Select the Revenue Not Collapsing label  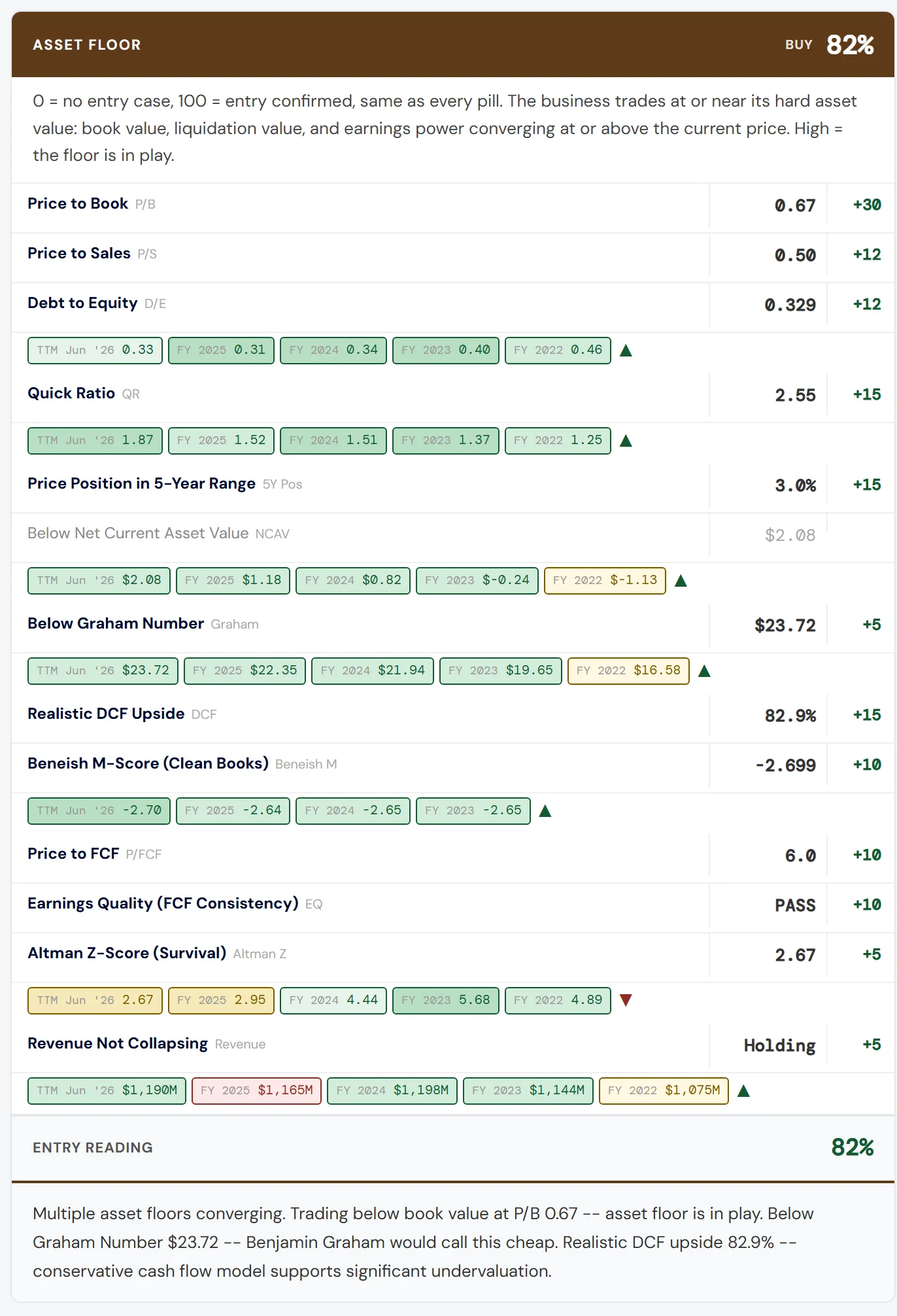(118, 1043)
